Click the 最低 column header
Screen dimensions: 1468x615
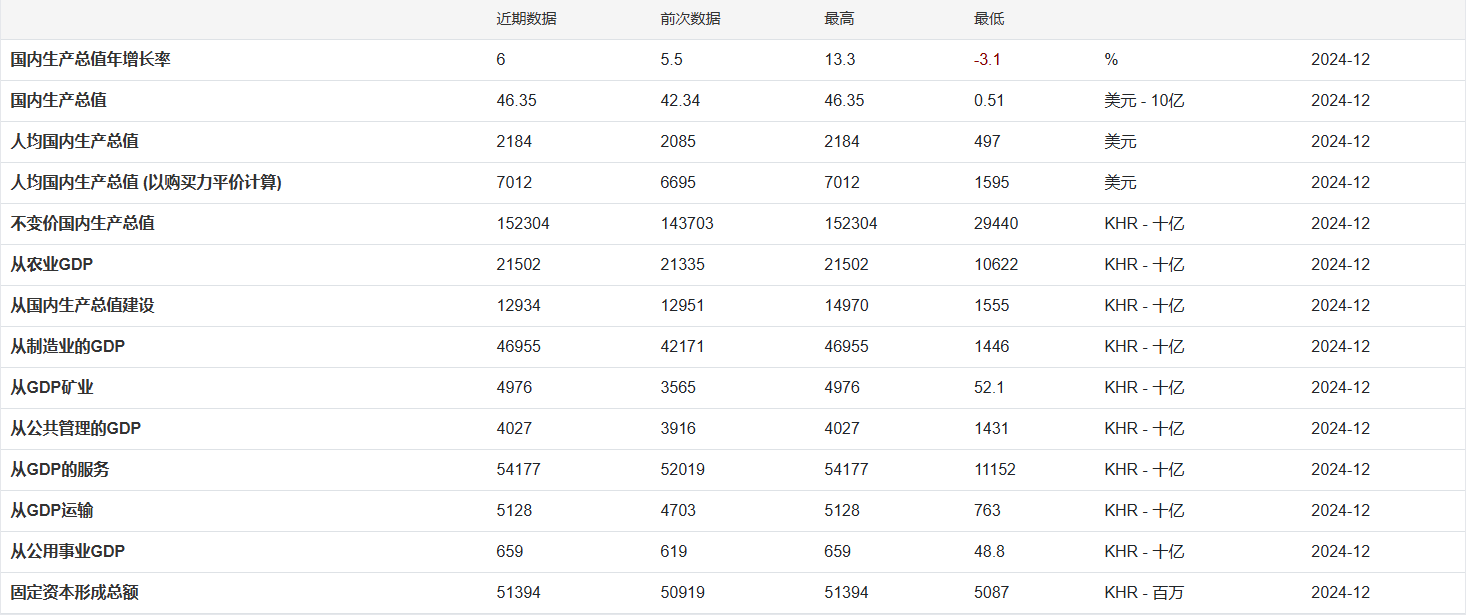[989, 19]
